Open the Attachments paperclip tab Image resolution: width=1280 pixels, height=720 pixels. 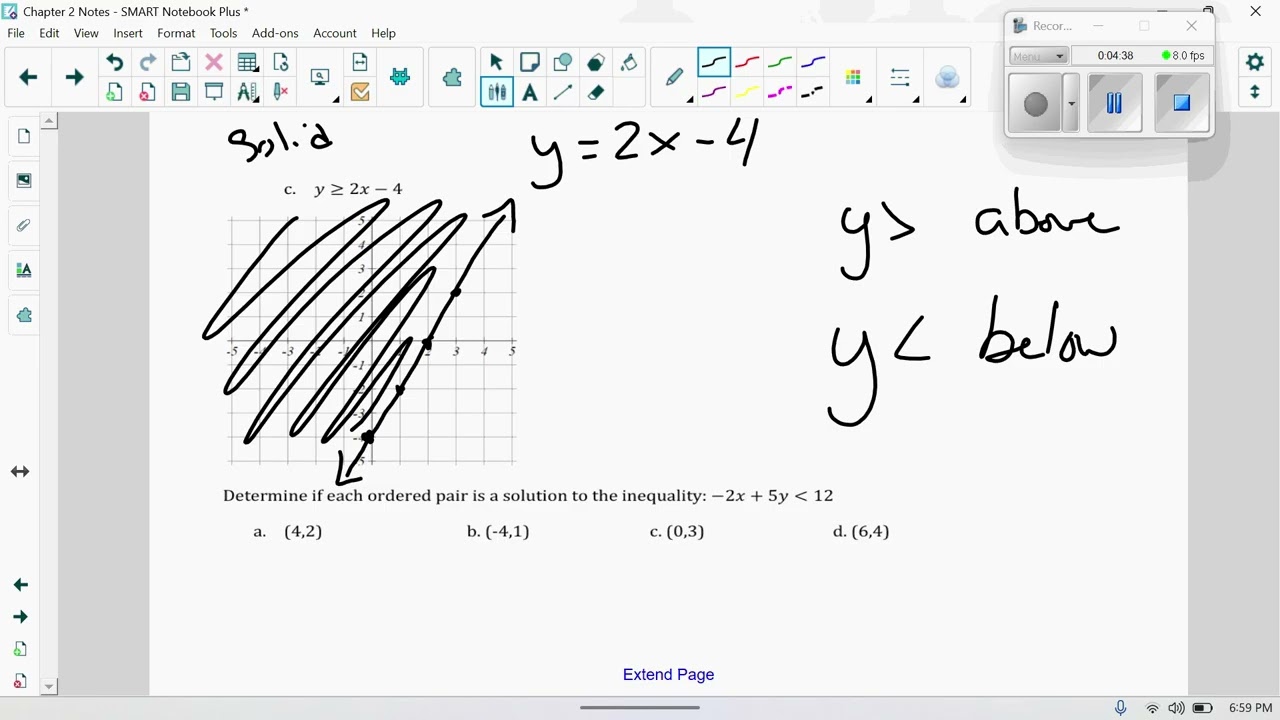24,225
